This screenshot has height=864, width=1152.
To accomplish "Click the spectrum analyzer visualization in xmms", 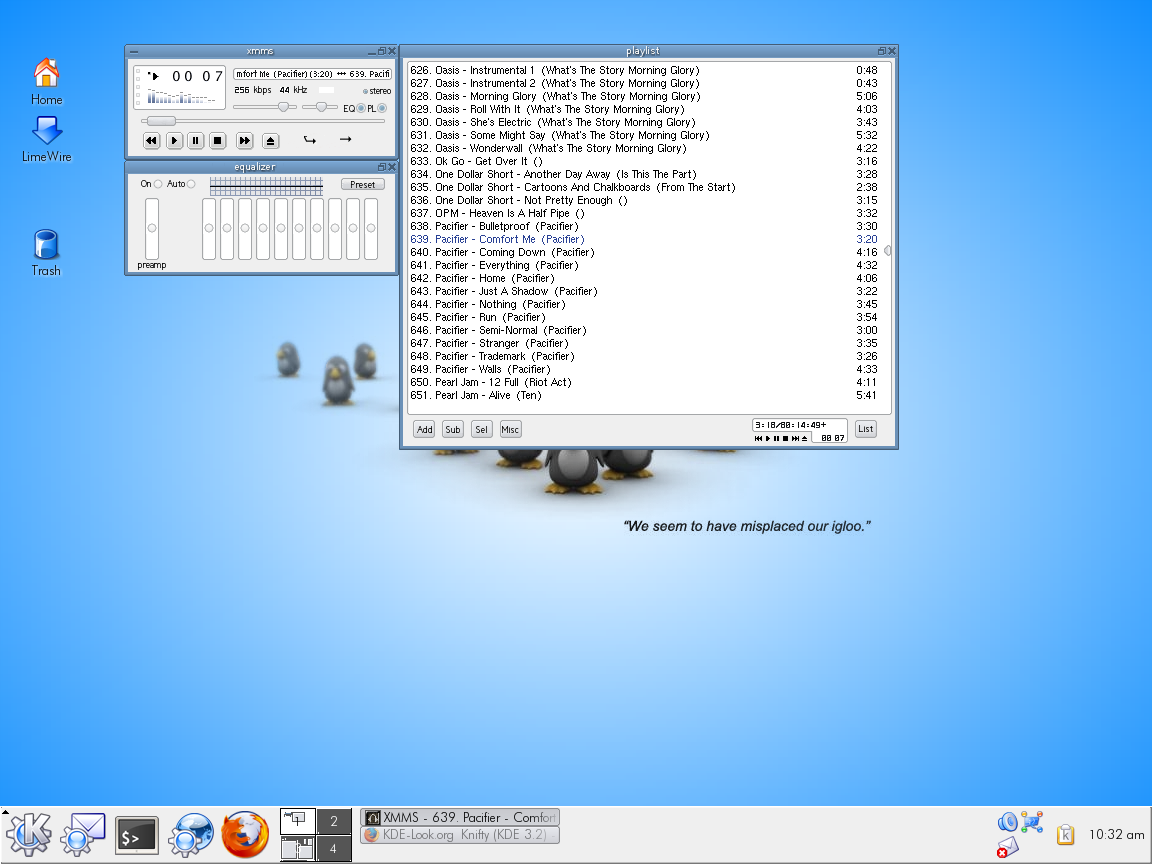I will tap(181, 96).
